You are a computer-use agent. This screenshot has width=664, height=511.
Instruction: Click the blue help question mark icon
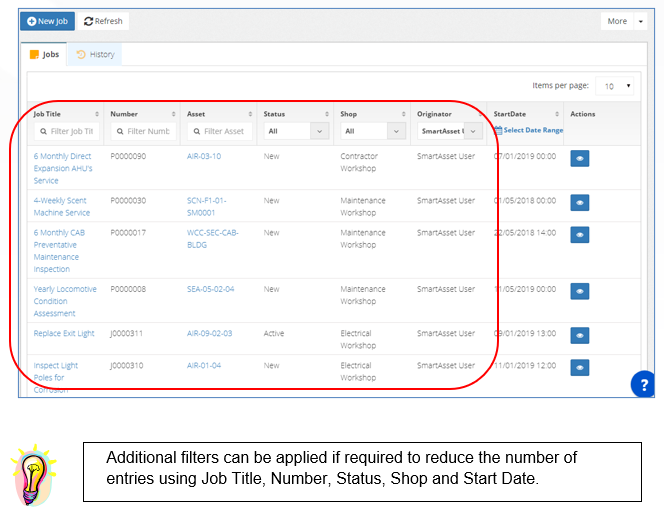click(645, 384)
